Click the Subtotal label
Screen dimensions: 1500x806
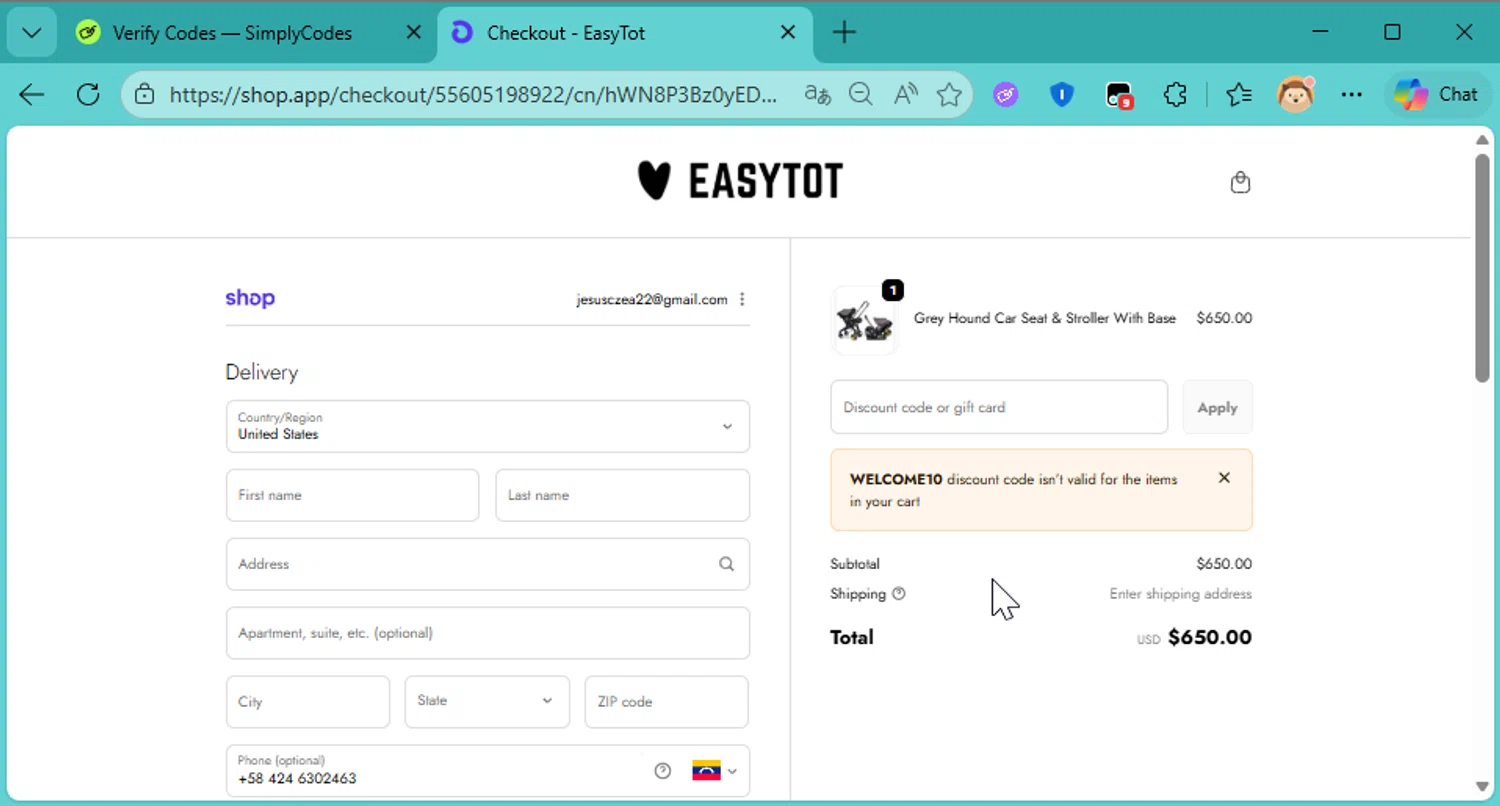pos(855,564)
